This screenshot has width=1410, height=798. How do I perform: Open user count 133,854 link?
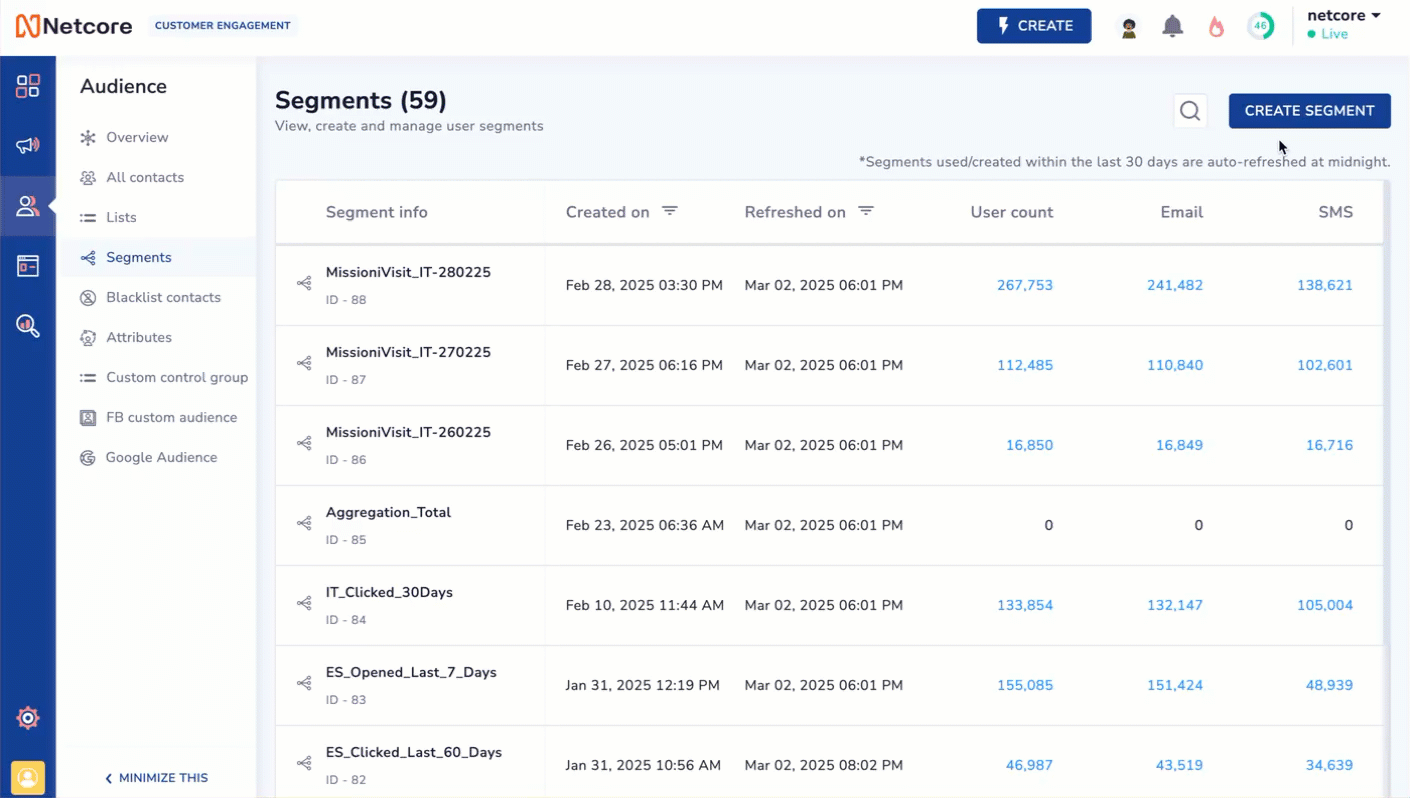[1024, 605]
